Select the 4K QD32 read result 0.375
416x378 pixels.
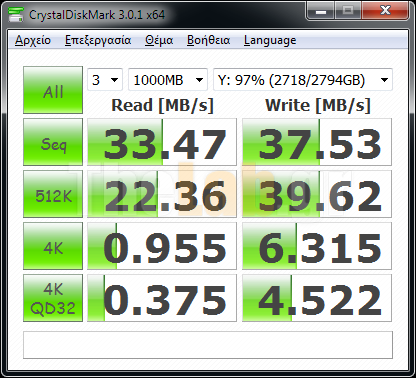(x=162, y=298)
